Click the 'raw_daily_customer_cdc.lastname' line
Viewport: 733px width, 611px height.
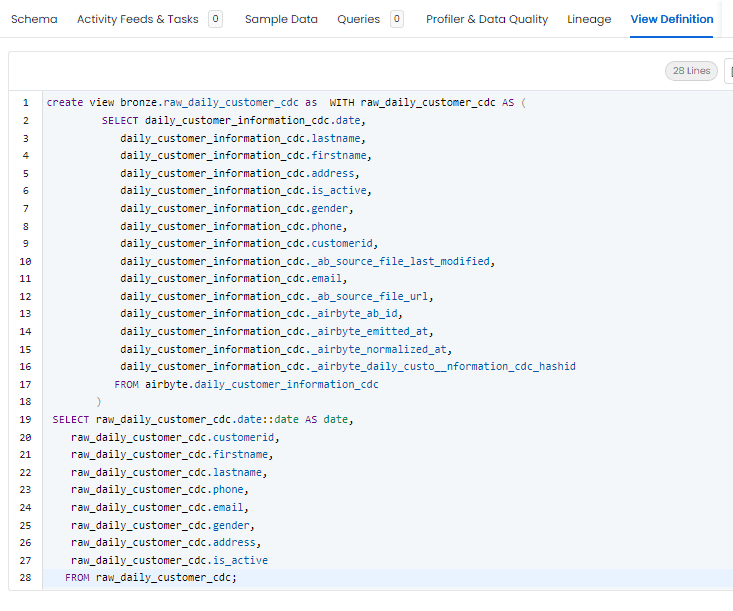[169, 472]
